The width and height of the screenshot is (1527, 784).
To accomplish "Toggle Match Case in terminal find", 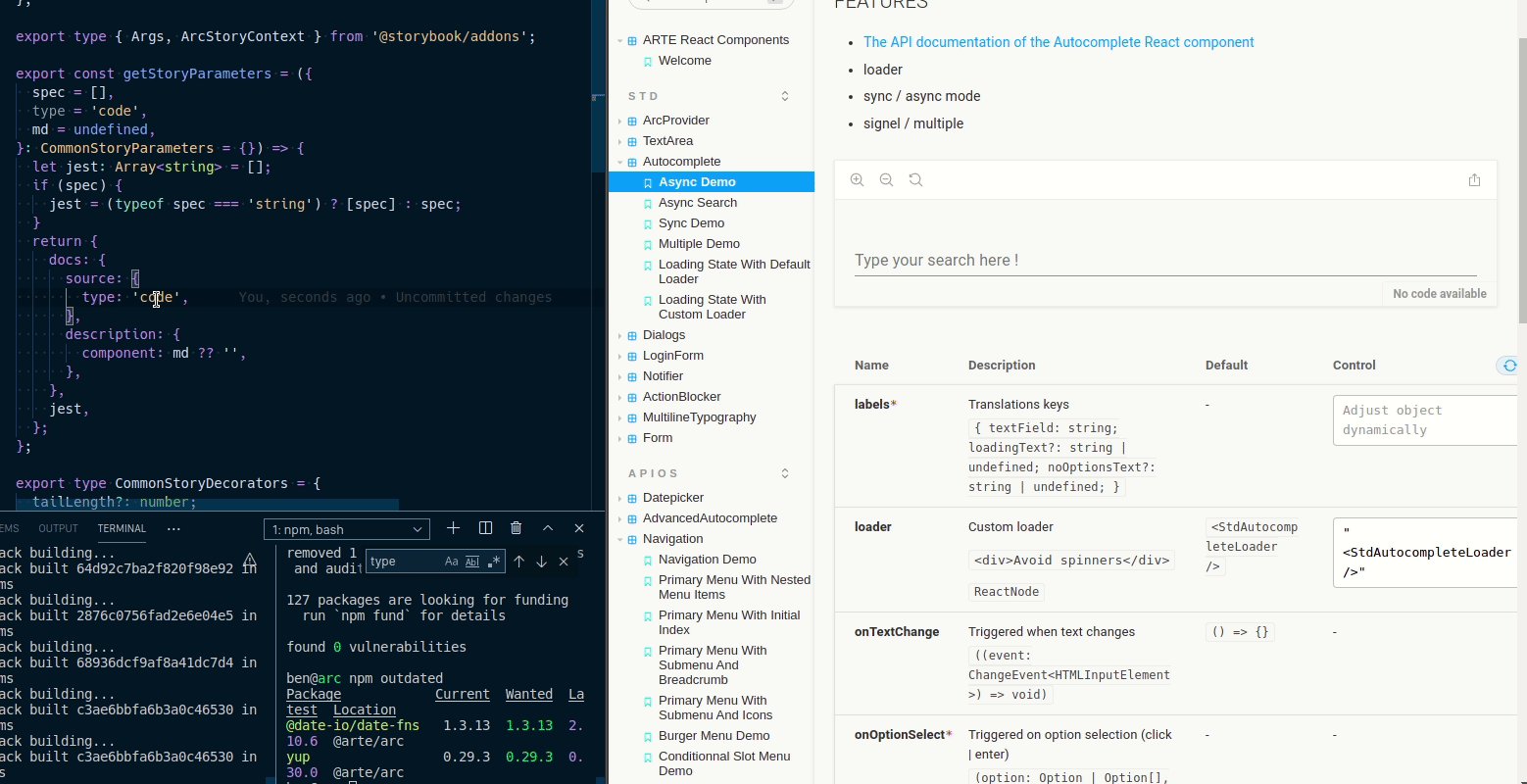I will point(451,562).
